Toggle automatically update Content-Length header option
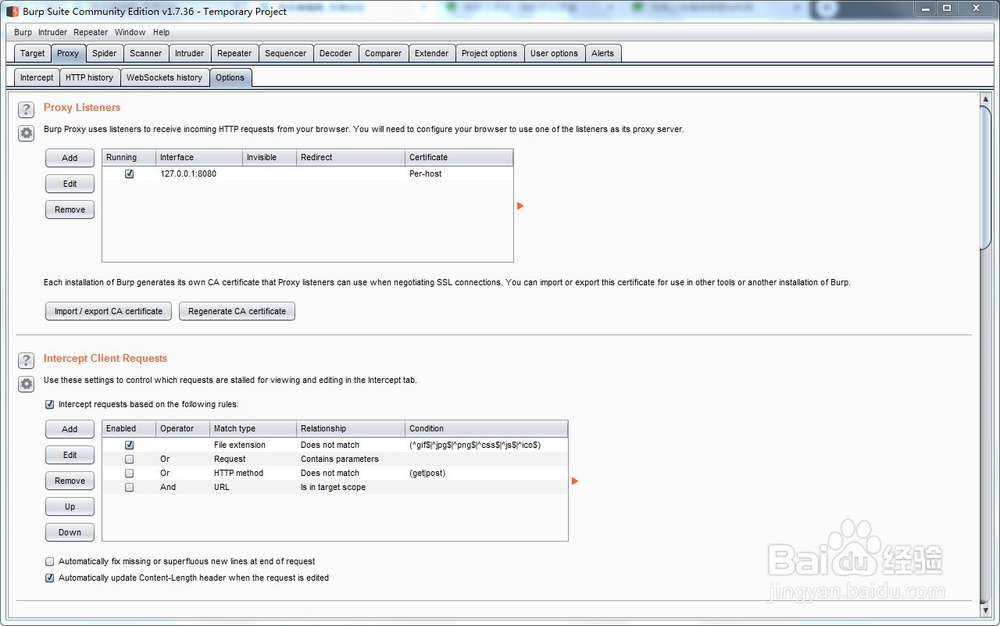 pos(50,578)
